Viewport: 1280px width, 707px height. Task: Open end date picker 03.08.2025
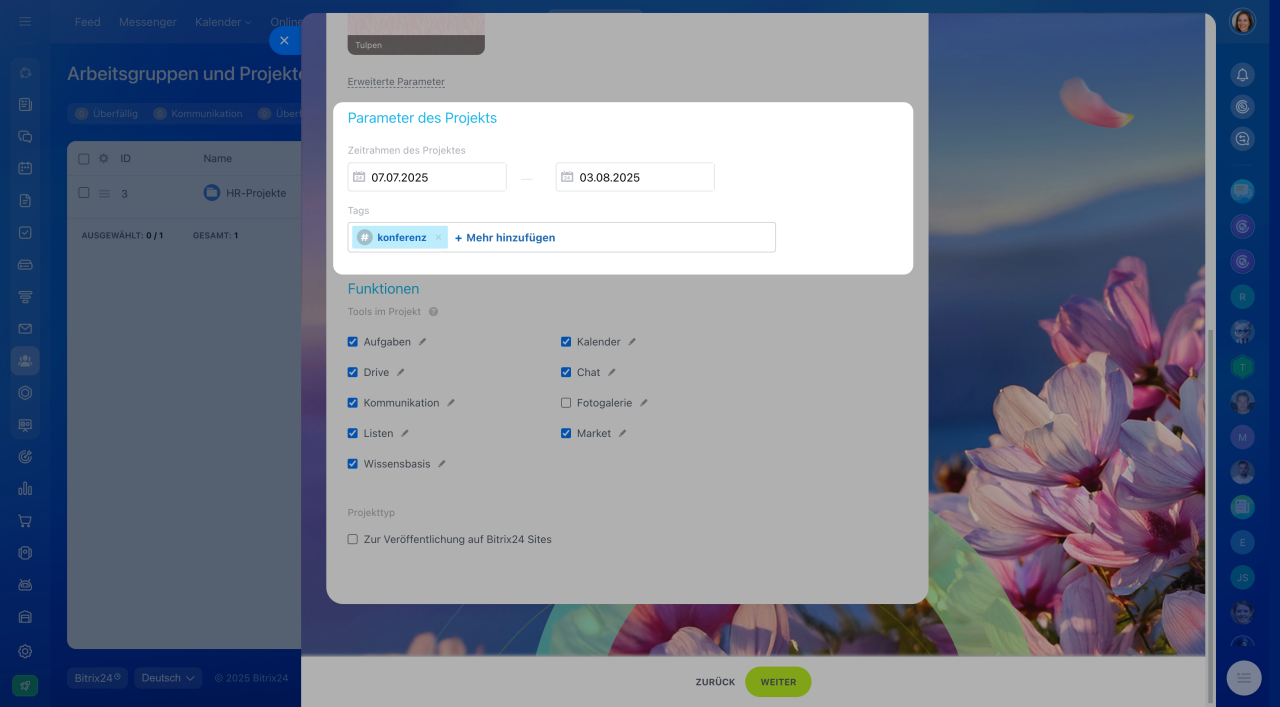pos(635,177)
